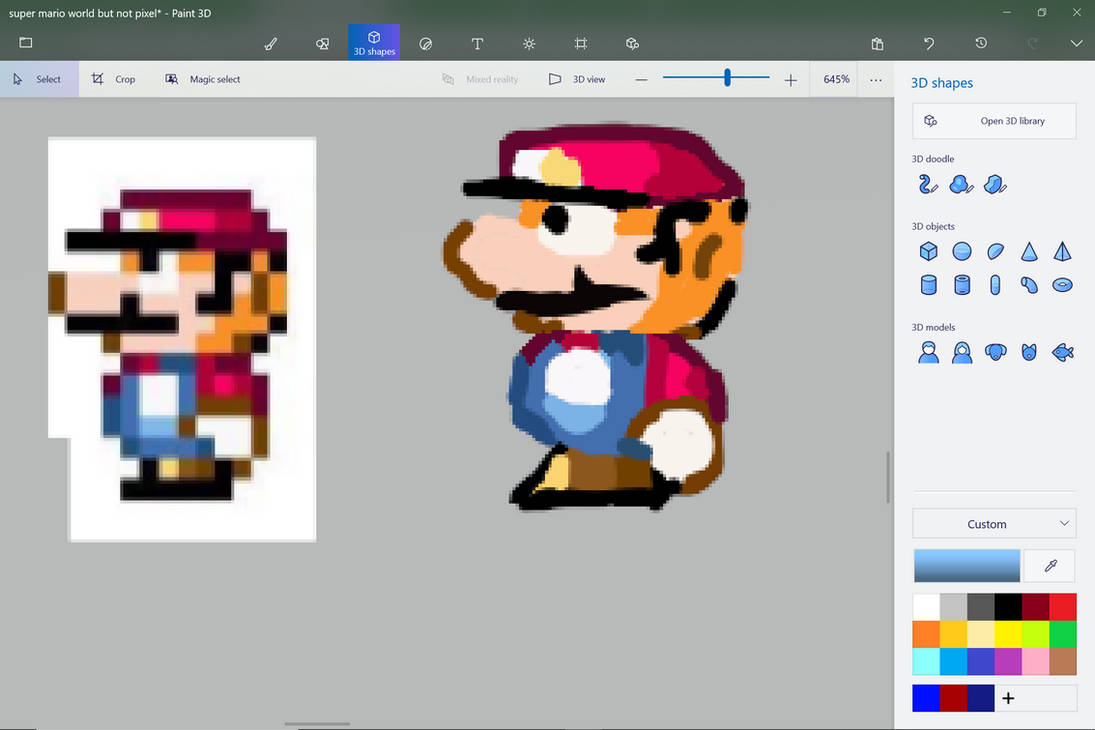Open the Effects panel
The height and width of the screenshot is (730, 1095).
pyautogui.click(x=529, y=43)
